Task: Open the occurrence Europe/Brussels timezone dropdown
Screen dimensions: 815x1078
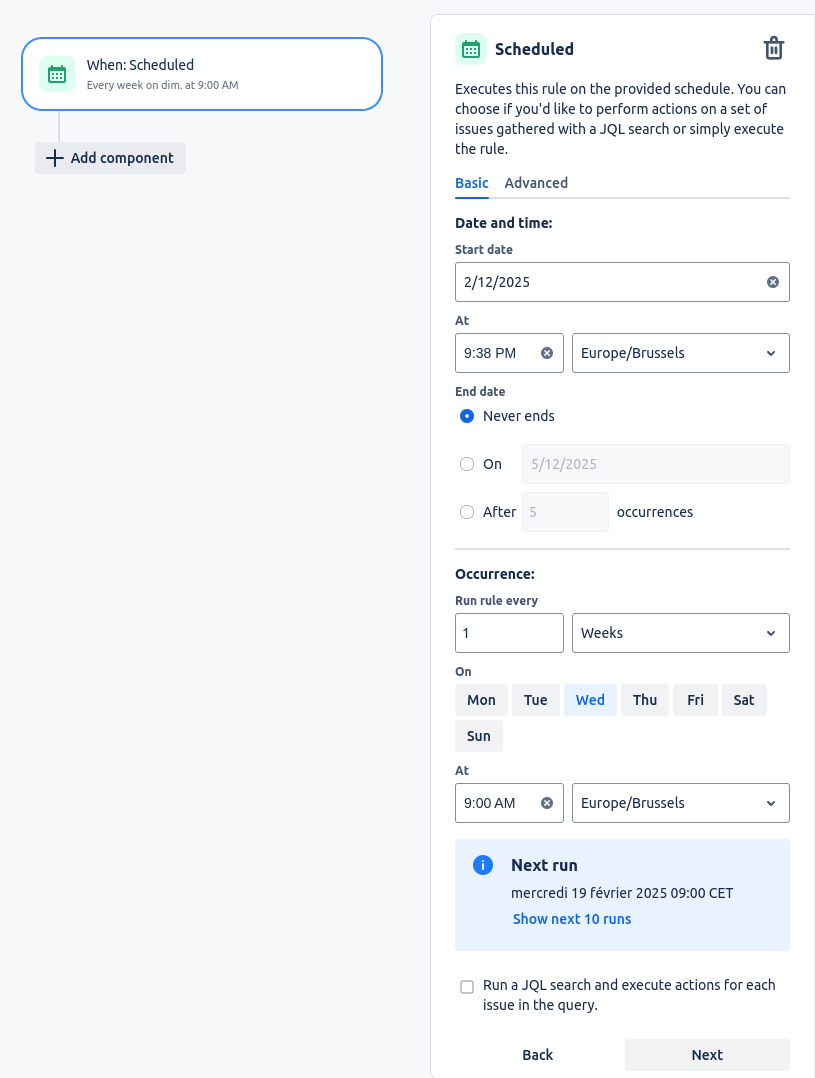Action: click(x=681, y=803)
